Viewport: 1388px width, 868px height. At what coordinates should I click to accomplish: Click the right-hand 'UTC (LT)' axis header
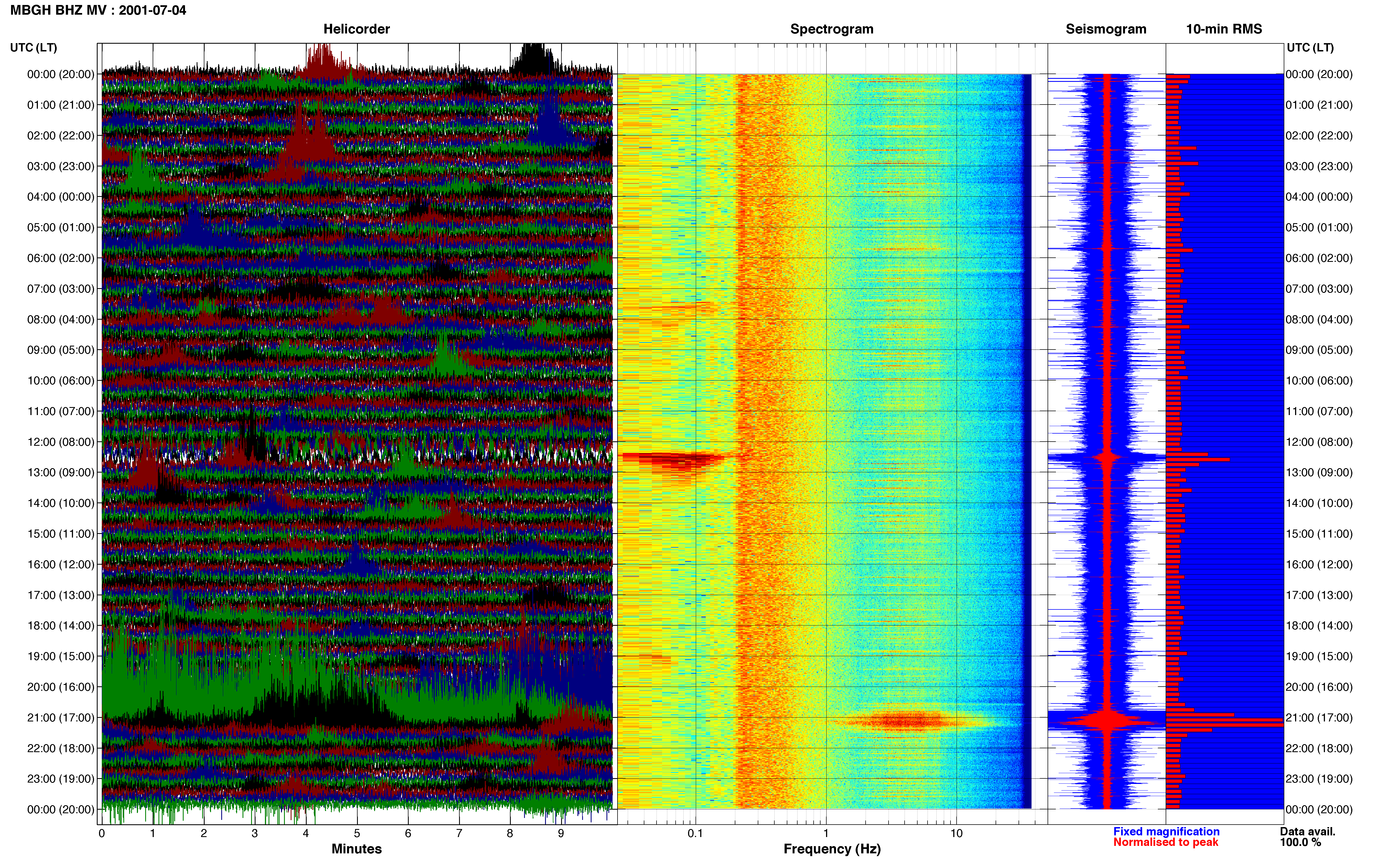coord(1310,48)
